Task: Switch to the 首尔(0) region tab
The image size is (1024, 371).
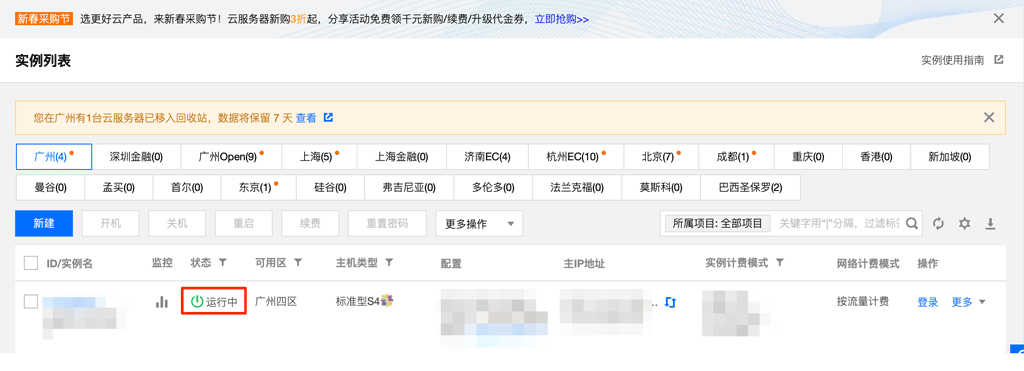Action: pos(187,187)
